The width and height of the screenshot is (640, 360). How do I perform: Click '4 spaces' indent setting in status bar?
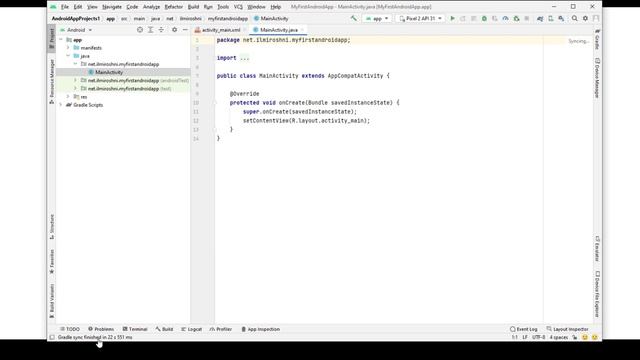559,337
